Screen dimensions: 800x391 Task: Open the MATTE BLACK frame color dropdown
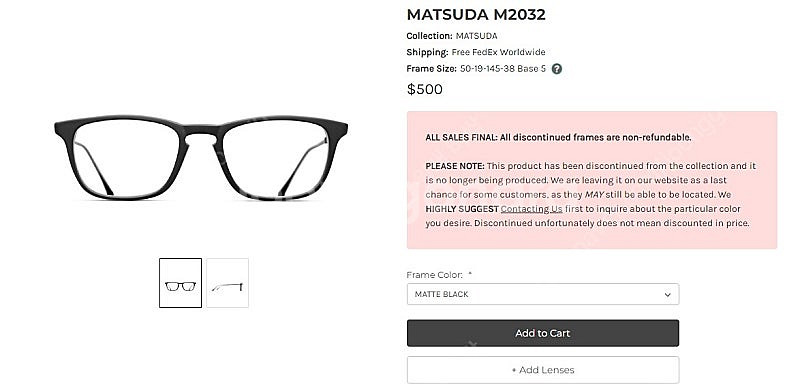point(543,294)
